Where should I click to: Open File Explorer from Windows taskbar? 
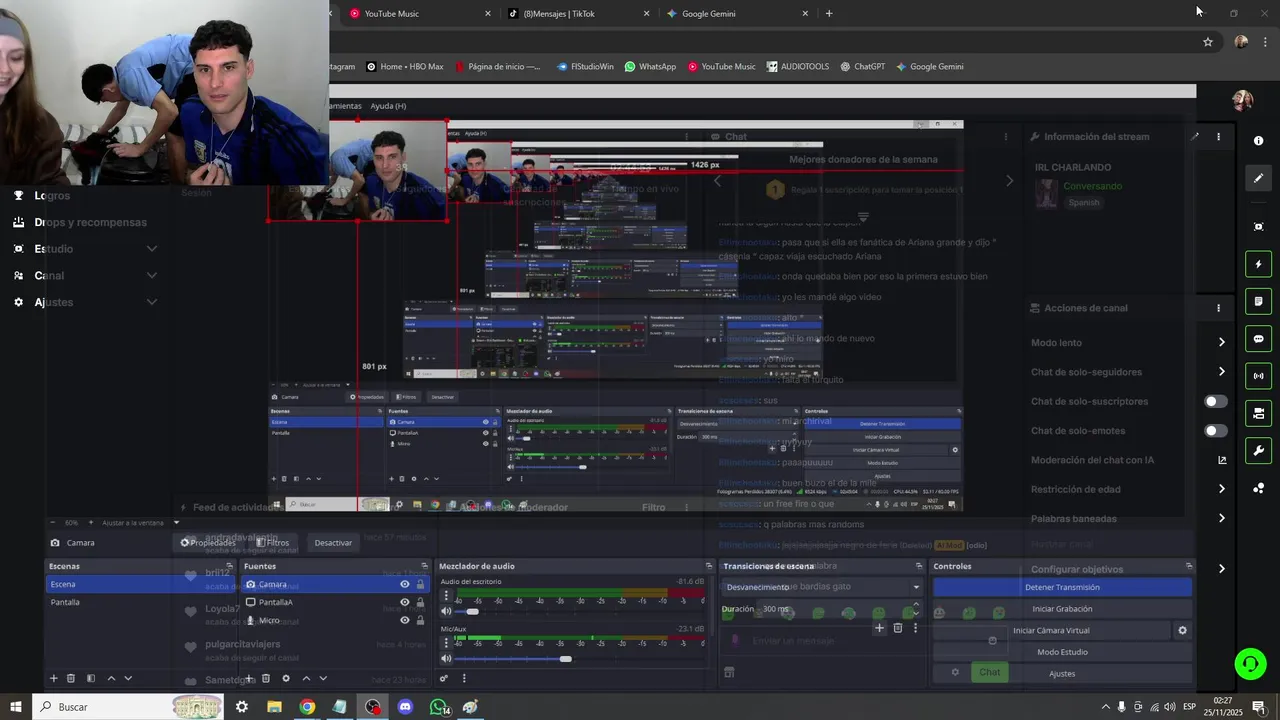pos(274,707)
